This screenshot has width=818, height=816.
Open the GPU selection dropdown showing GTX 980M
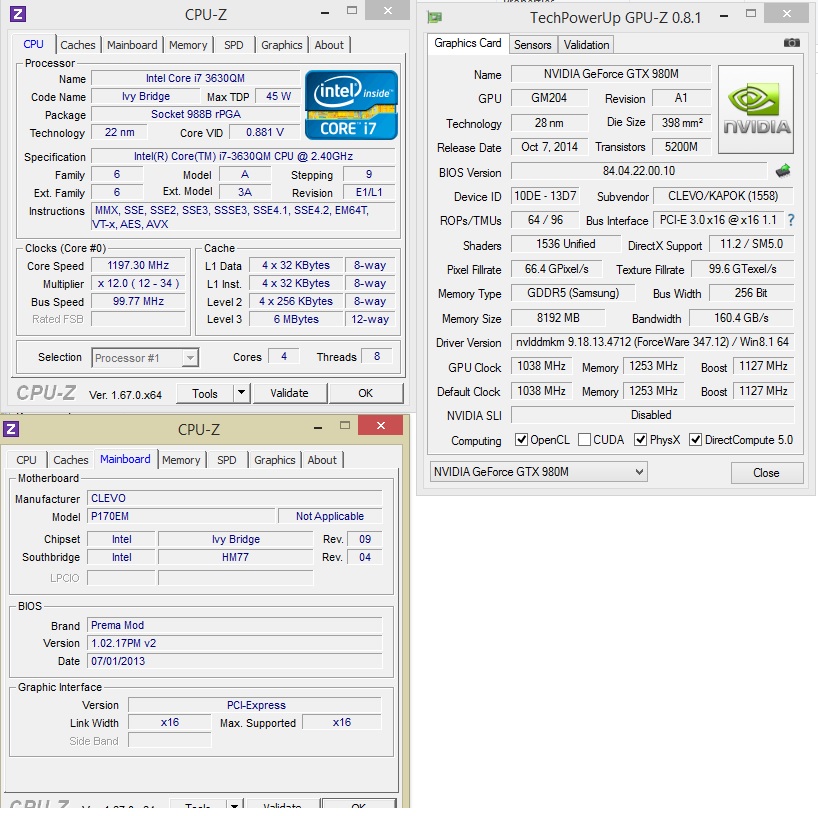[538, 472]
